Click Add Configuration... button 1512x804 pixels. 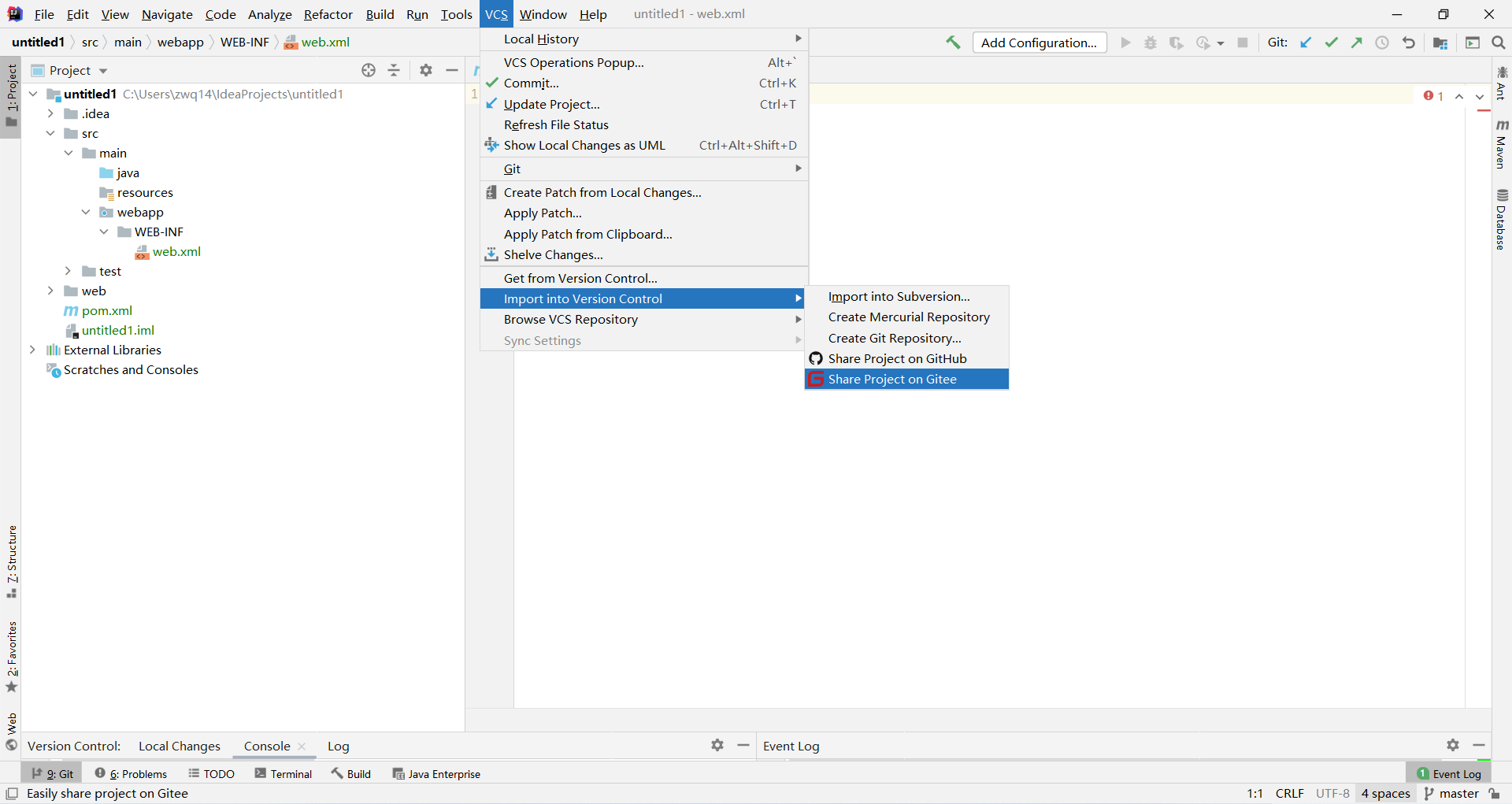point(1039,43)
